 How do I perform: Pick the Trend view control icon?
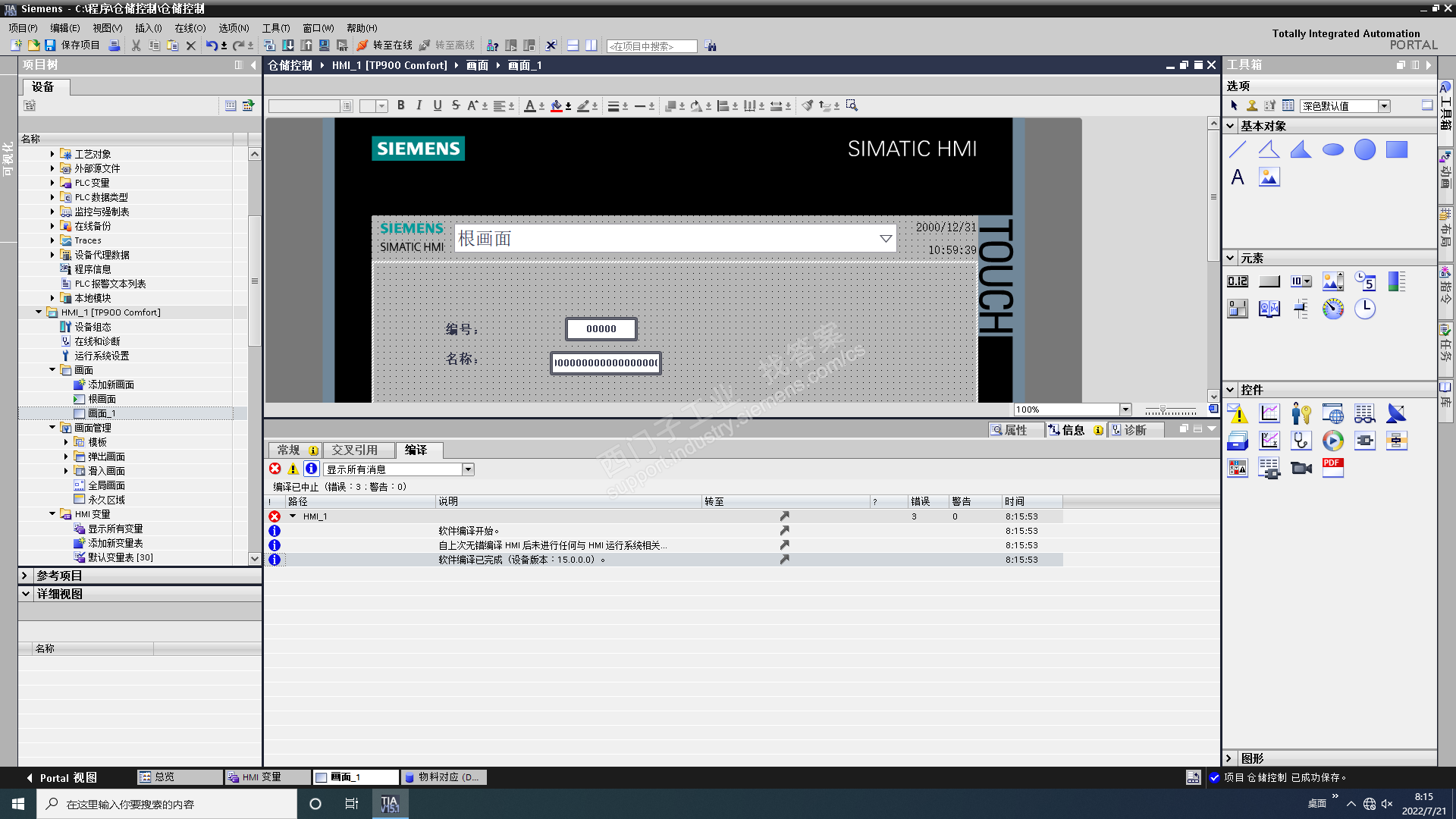coord(1269,413)
